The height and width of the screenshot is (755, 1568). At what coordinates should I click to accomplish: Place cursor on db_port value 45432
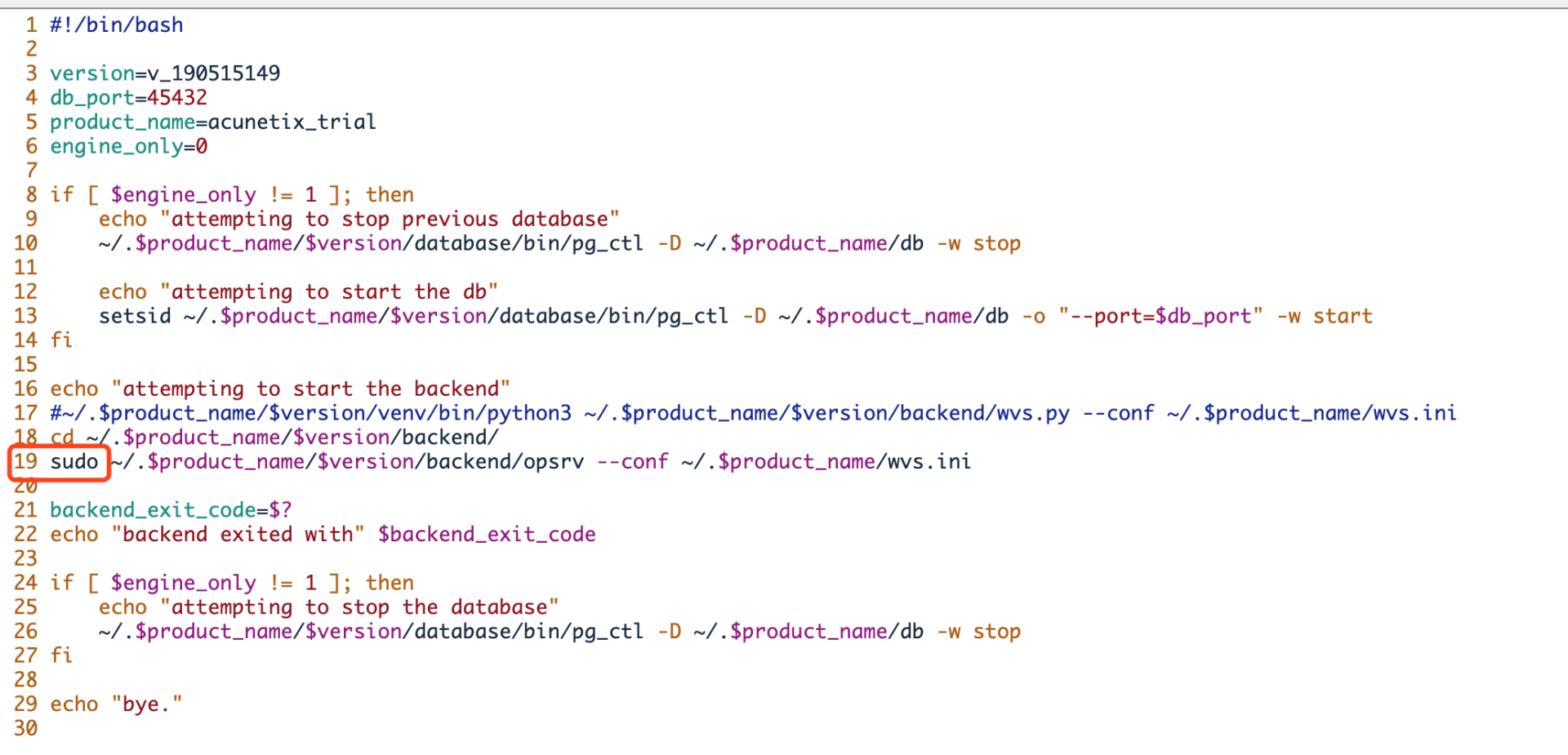tap(176, 98)
